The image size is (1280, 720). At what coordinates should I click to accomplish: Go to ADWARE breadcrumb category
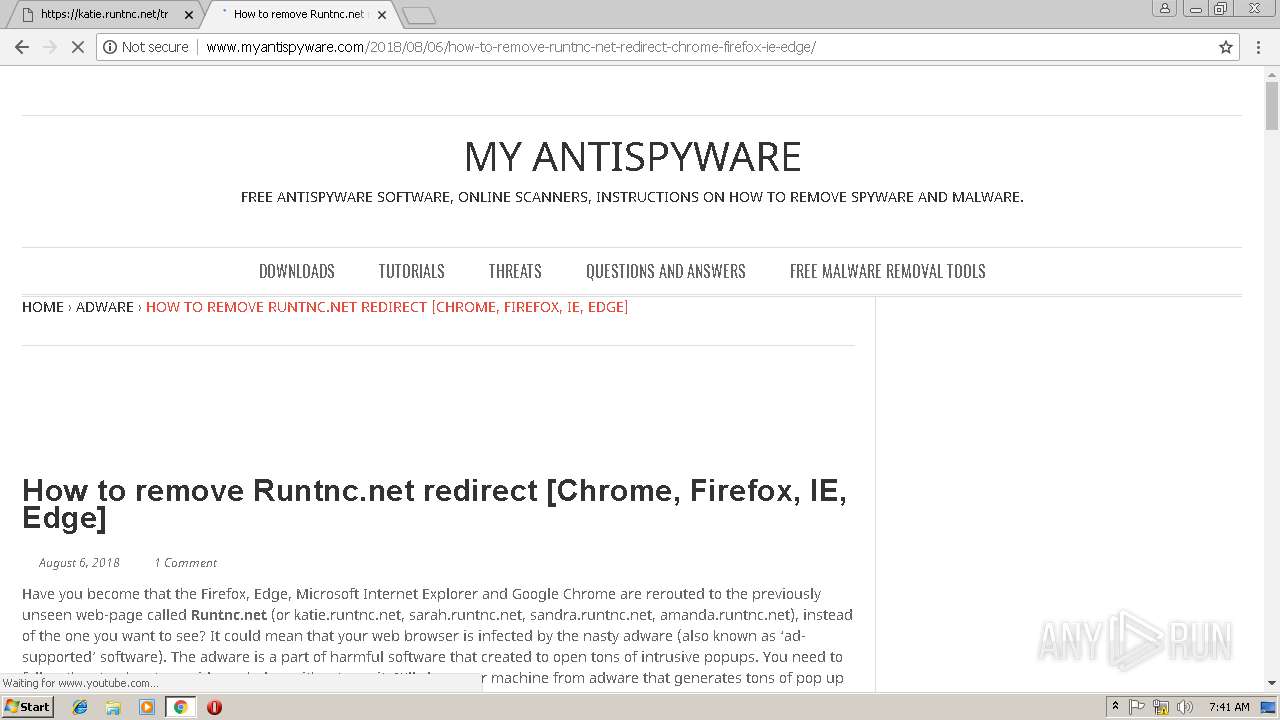(105, 307)
